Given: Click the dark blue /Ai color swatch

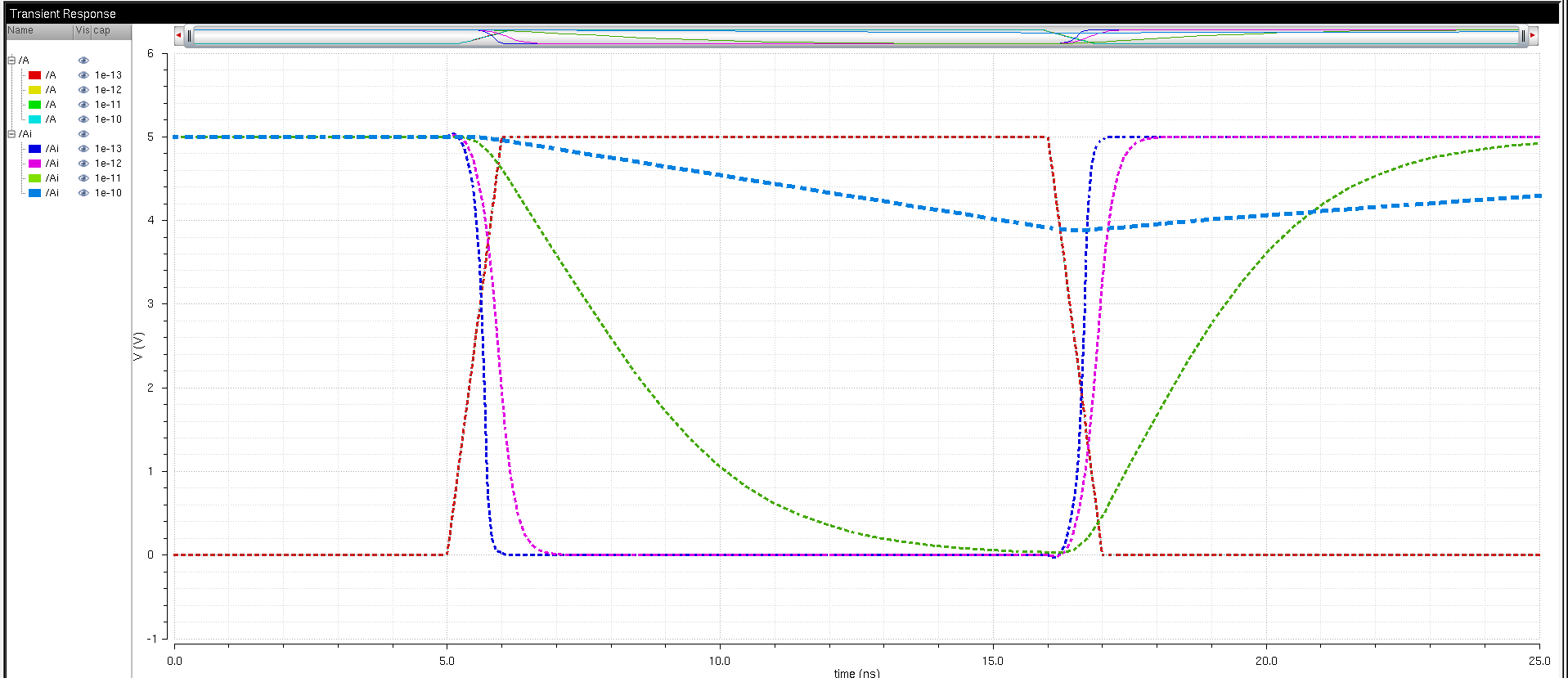Looking at the screenshot, I should point(34,149).
